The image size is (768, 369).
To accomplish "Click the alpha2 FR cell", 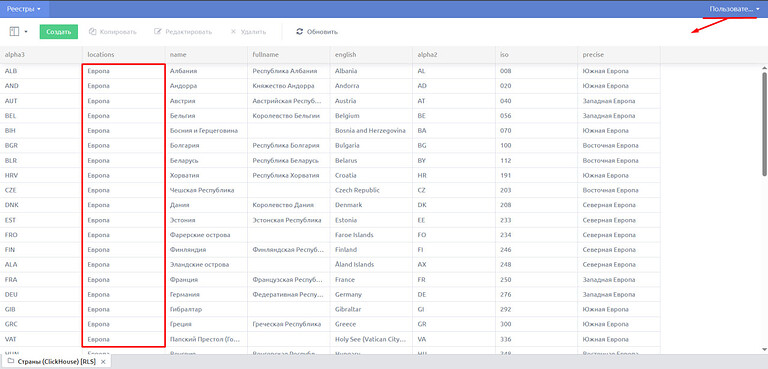I will [454, 279].
